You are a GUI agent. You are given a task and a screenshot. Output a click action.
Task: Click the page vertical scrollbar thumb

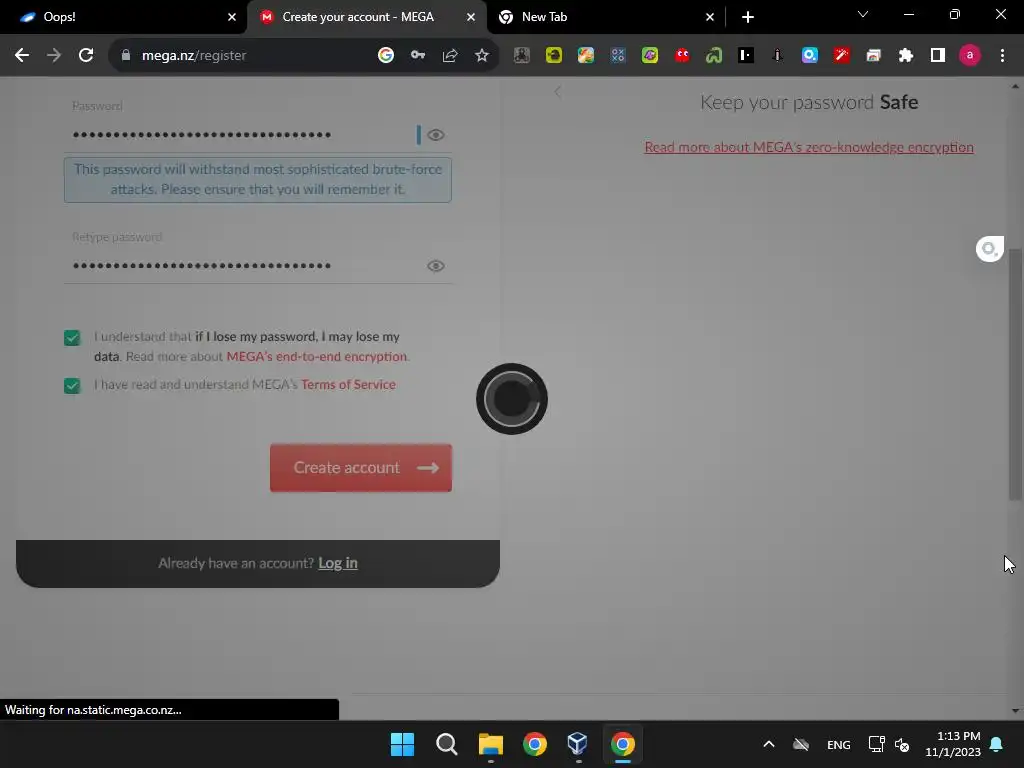point(1015,375)
